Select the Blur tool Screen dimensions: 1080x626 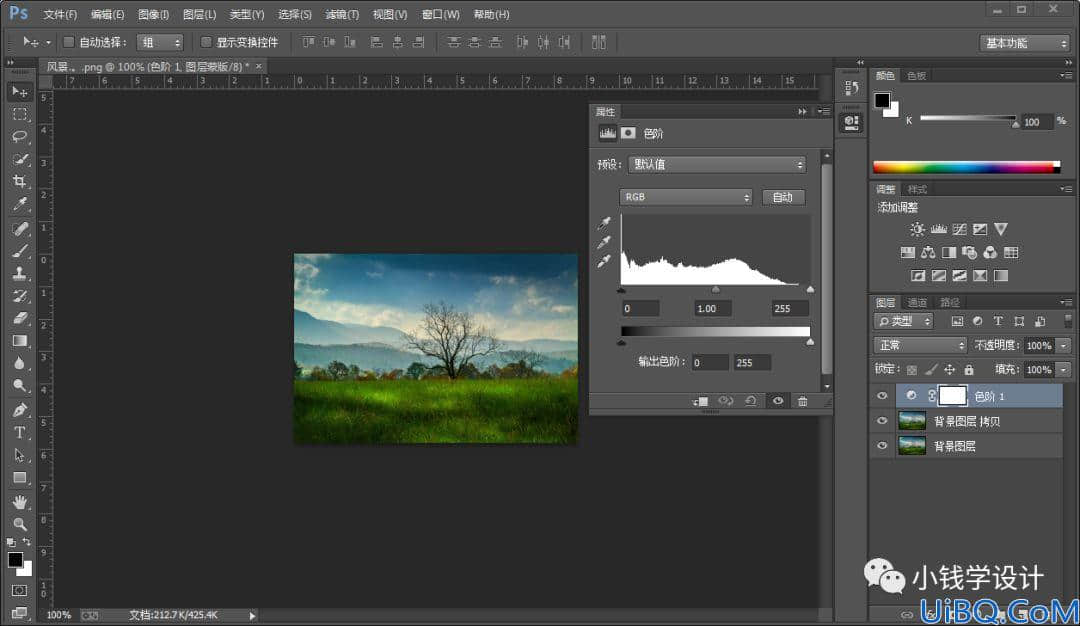pyautogui.click(x=20, y=363)
